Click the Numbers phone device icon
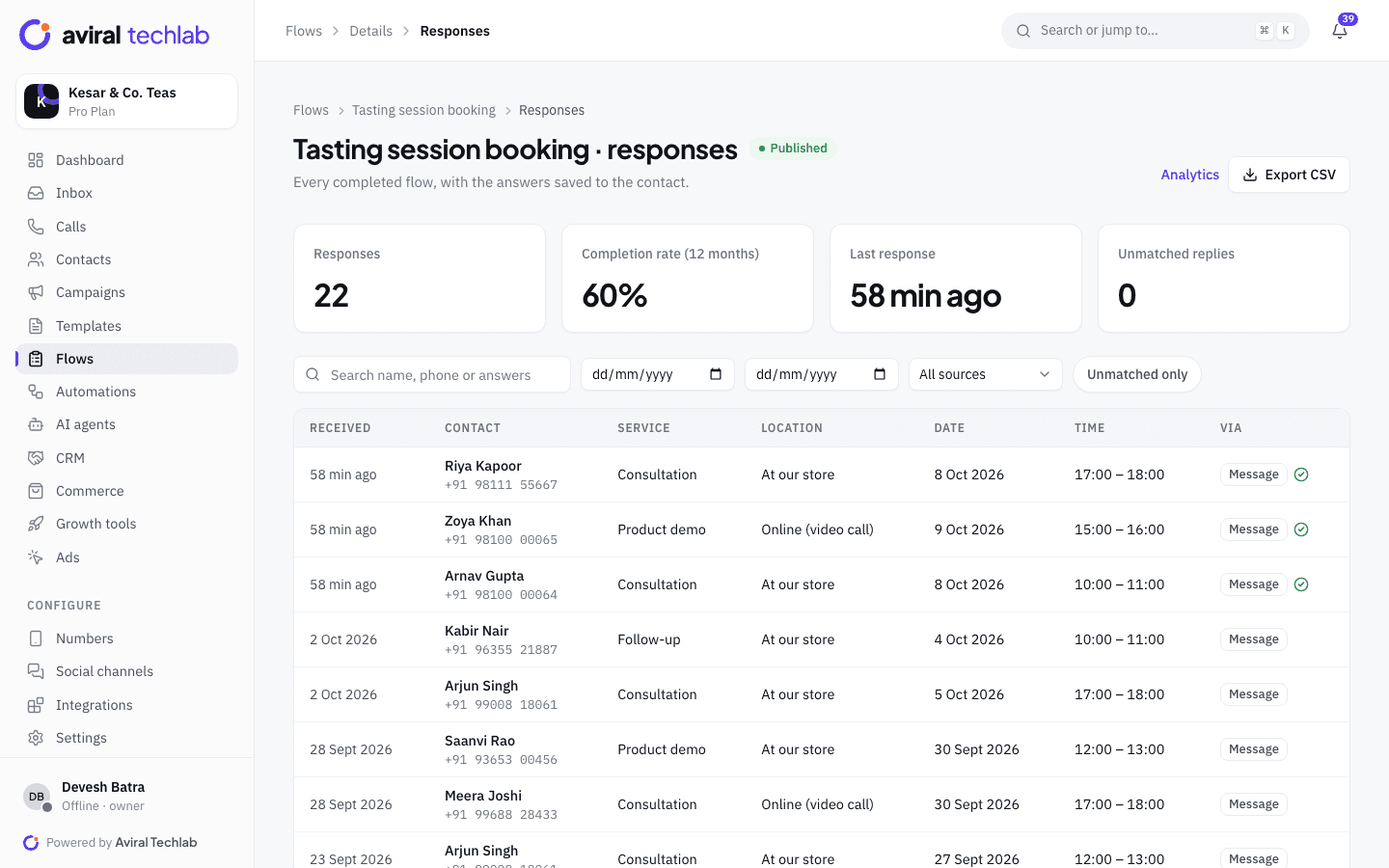This screenshot has height=868, width=1389. coord(36,638)
